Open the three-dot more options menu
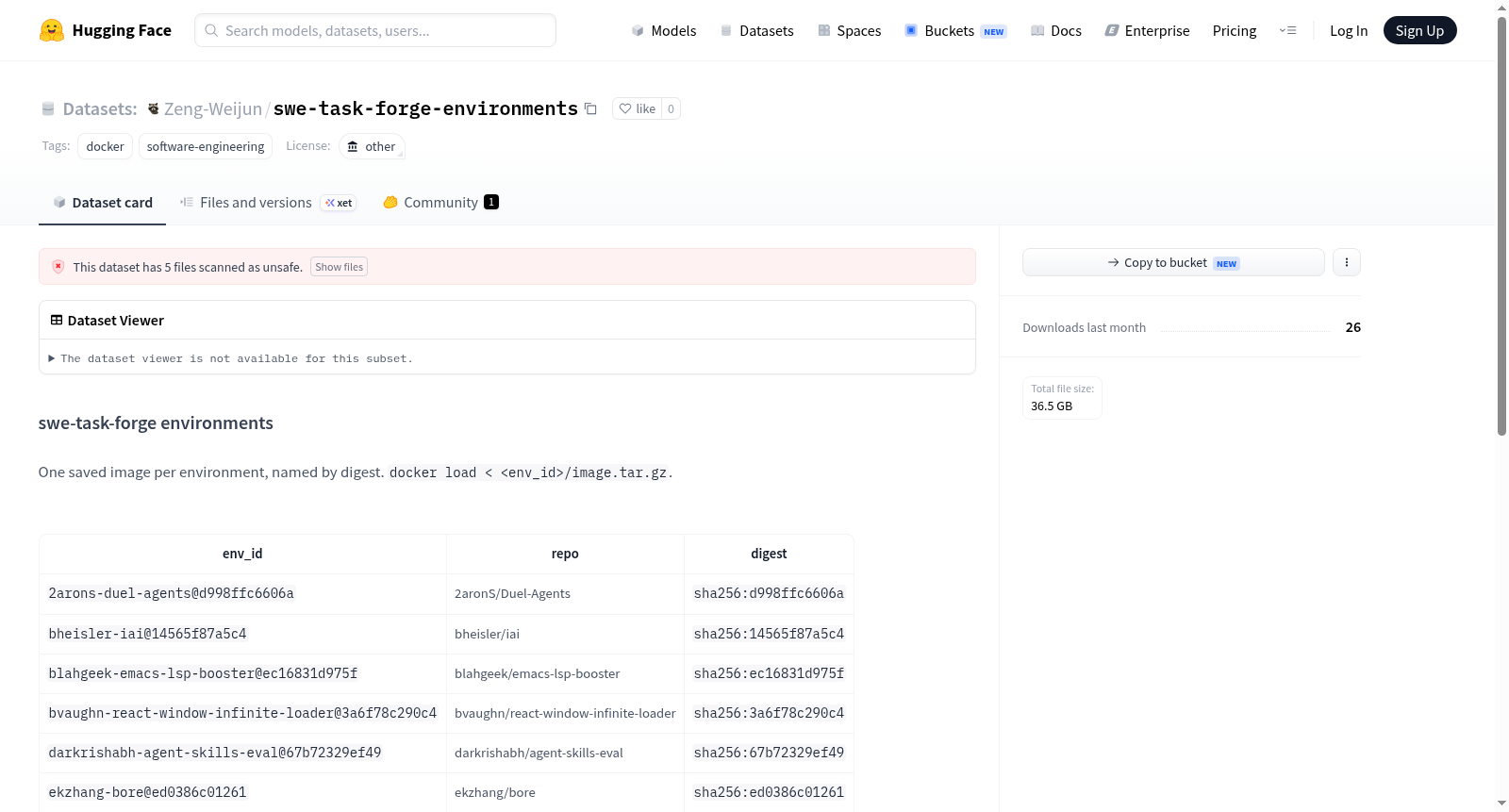Viewport: 1509px width, 812px height. coord(1347,262)
